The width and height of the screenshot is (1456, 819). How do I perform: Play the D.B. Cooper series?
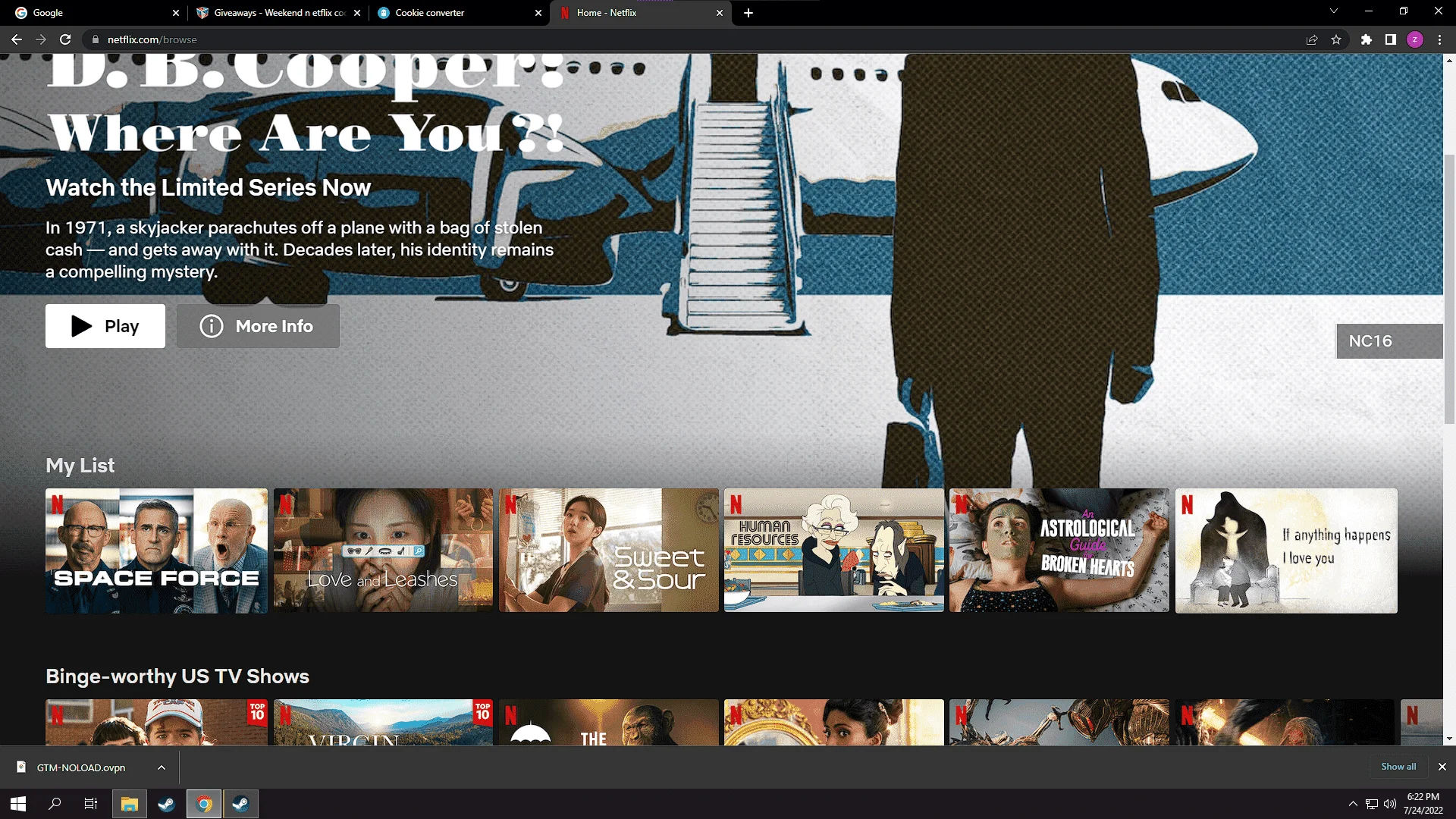pos(105,326)
